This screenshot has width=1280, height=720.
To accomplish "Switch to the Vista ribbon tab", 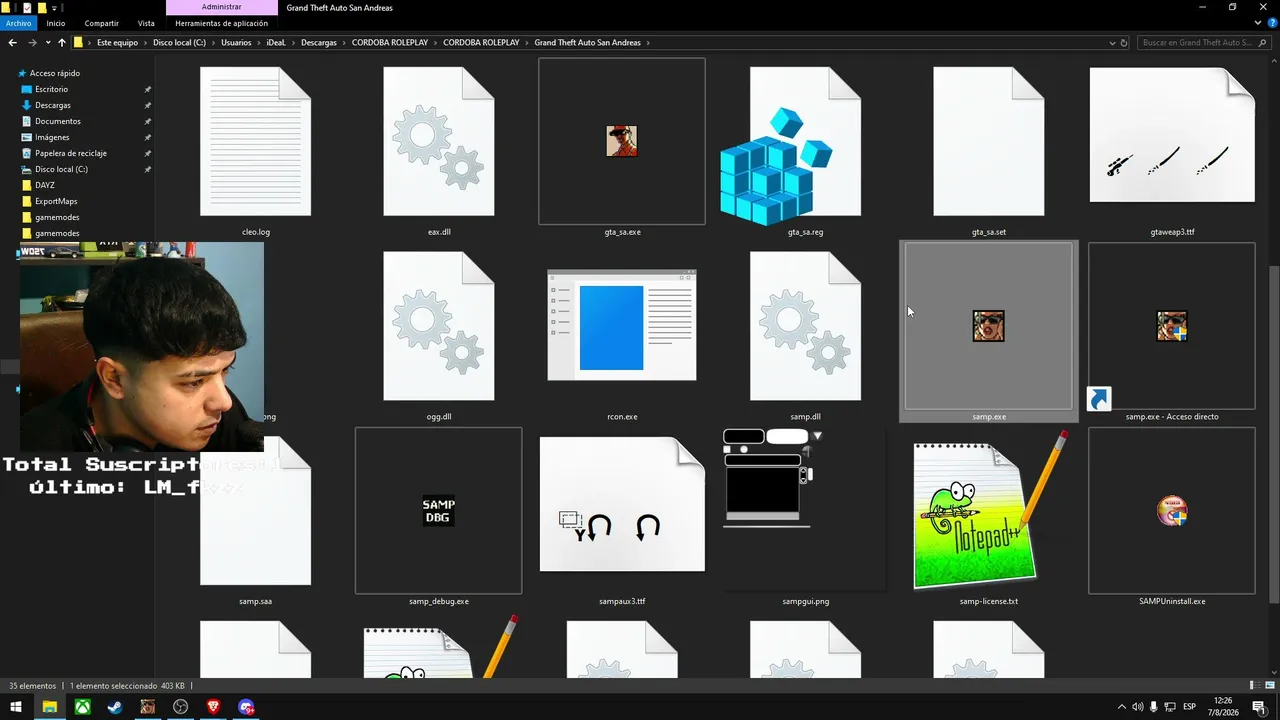I will pyautogui.click(x=146, y=23).
